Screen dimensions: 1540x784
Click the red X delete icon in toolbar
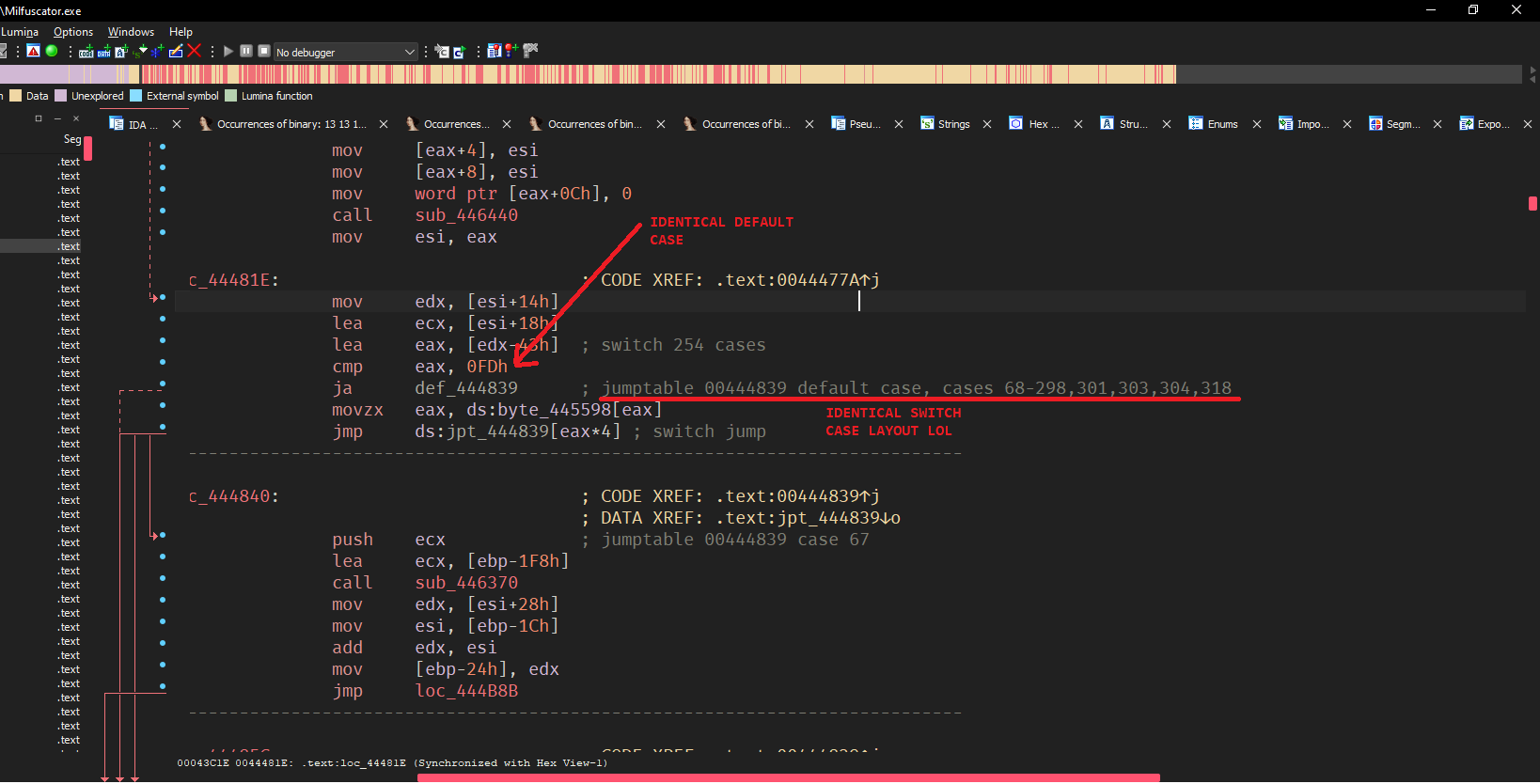tap(195, 51)
